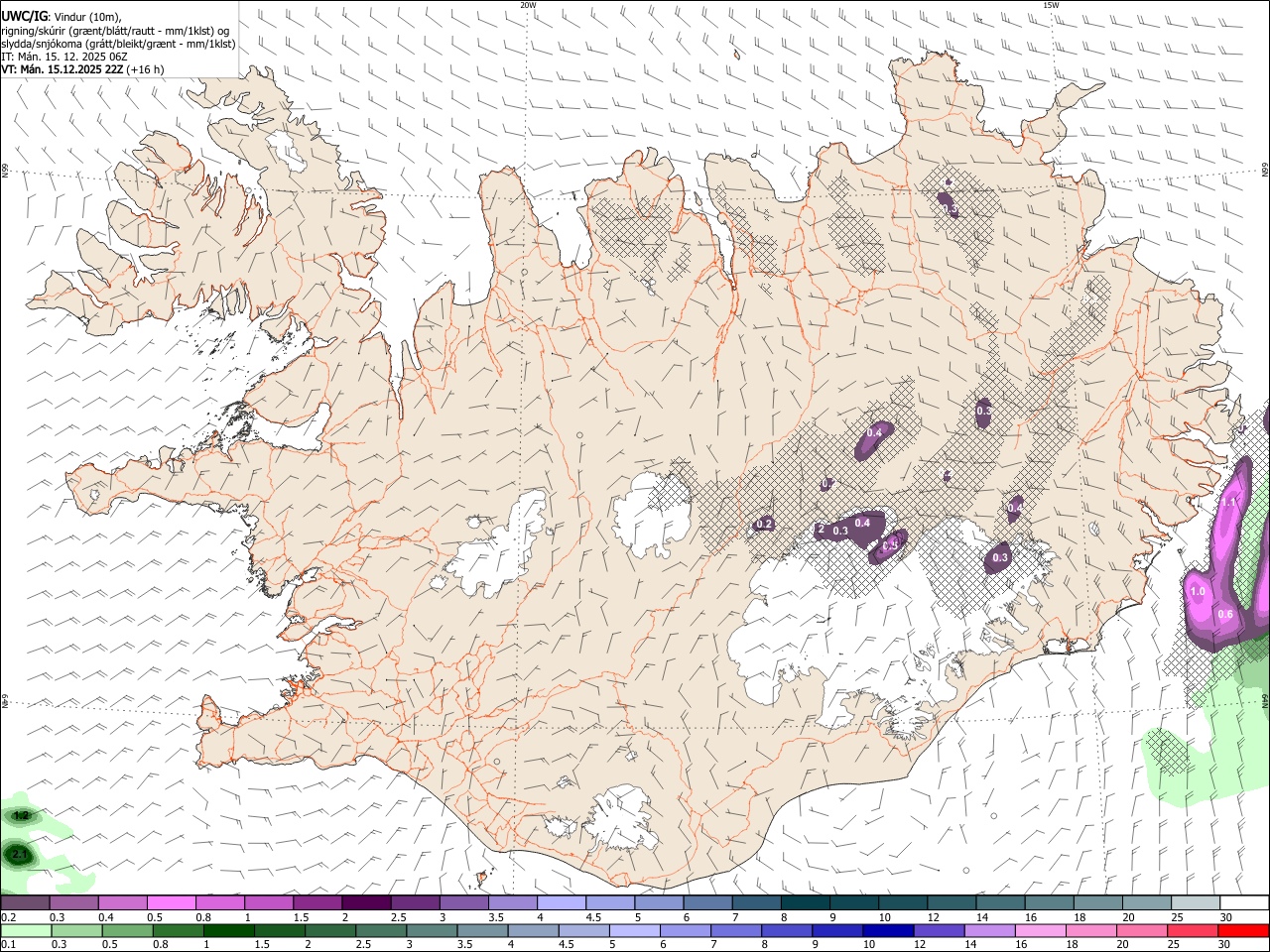Click the 0.1 label under the rain scale
1270x952 pixels.
(x=8, y=945)
